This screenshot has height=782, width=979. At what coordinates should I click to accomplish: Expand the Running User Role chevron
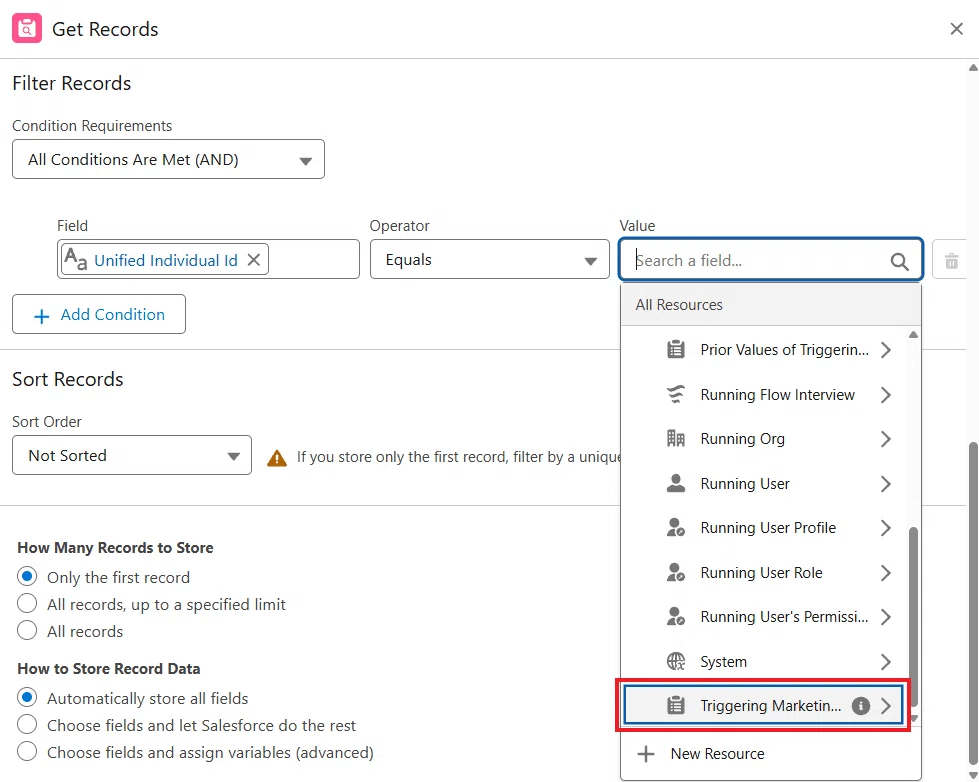(x=885, y=573)
